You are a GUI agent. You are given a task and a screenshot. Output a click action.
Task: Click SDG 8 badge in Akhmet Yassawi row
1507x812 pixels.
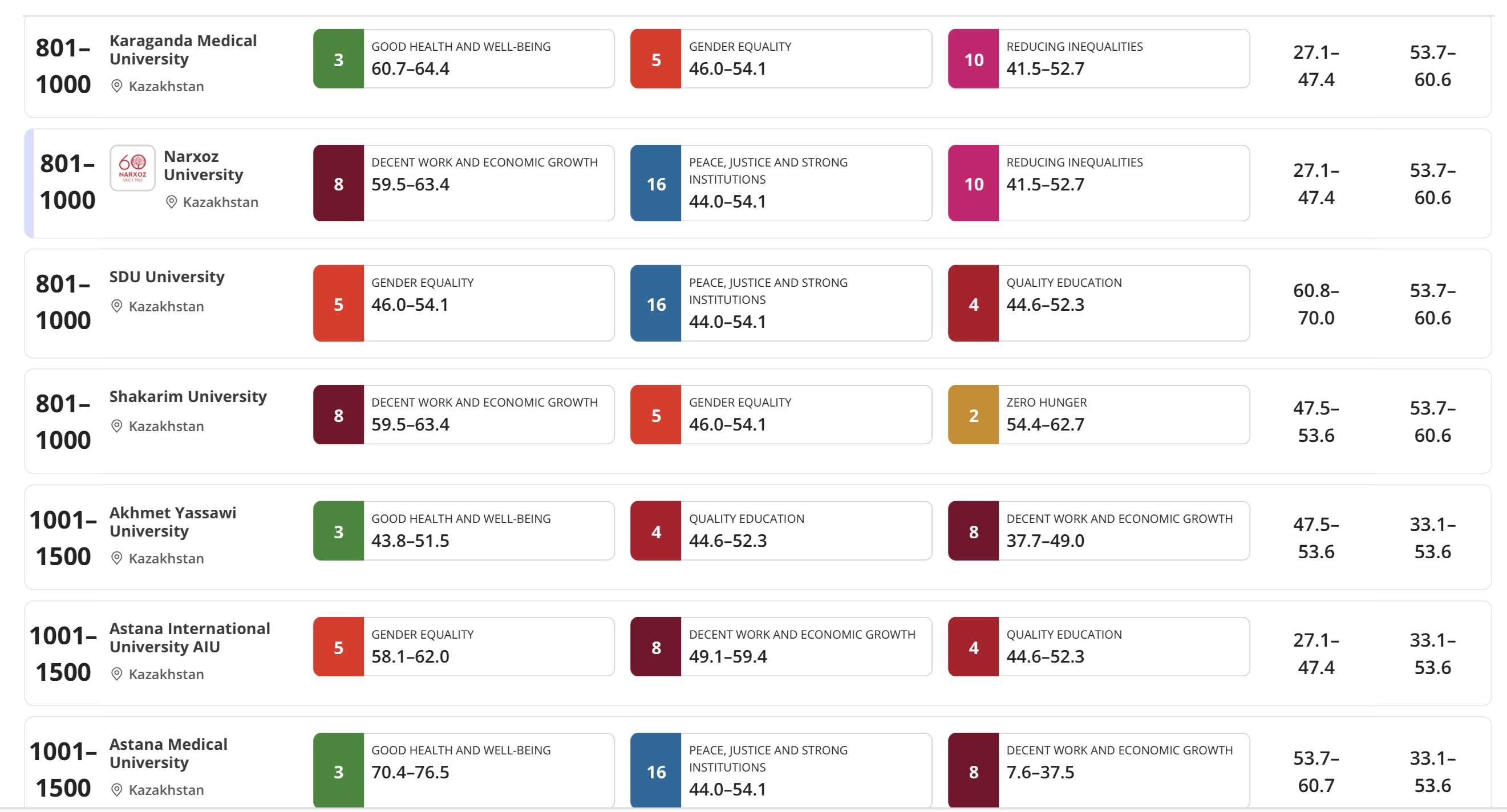974,531
